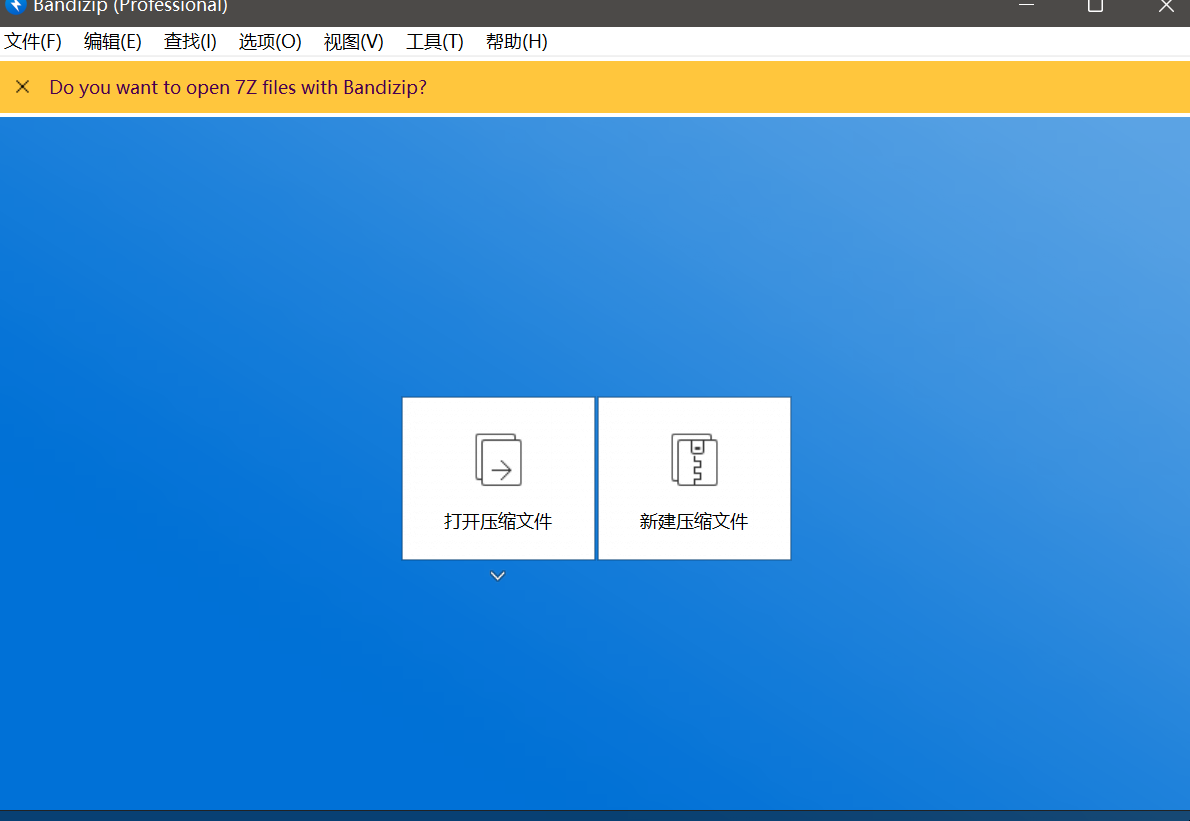Image resolution: width=1190 pixels, height=821 pixels.
Task: Minimize the Bandizip window
Action: pos(1026,5)
